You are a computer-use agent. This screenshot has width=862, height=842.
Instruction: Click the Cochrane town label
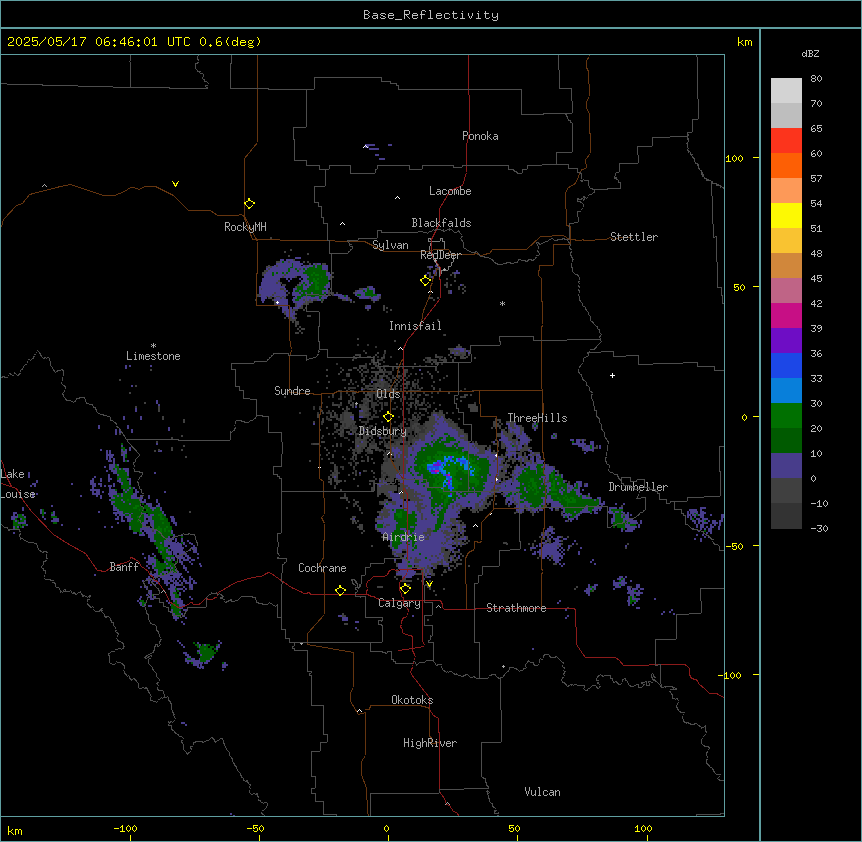click(x=322, y=568)
